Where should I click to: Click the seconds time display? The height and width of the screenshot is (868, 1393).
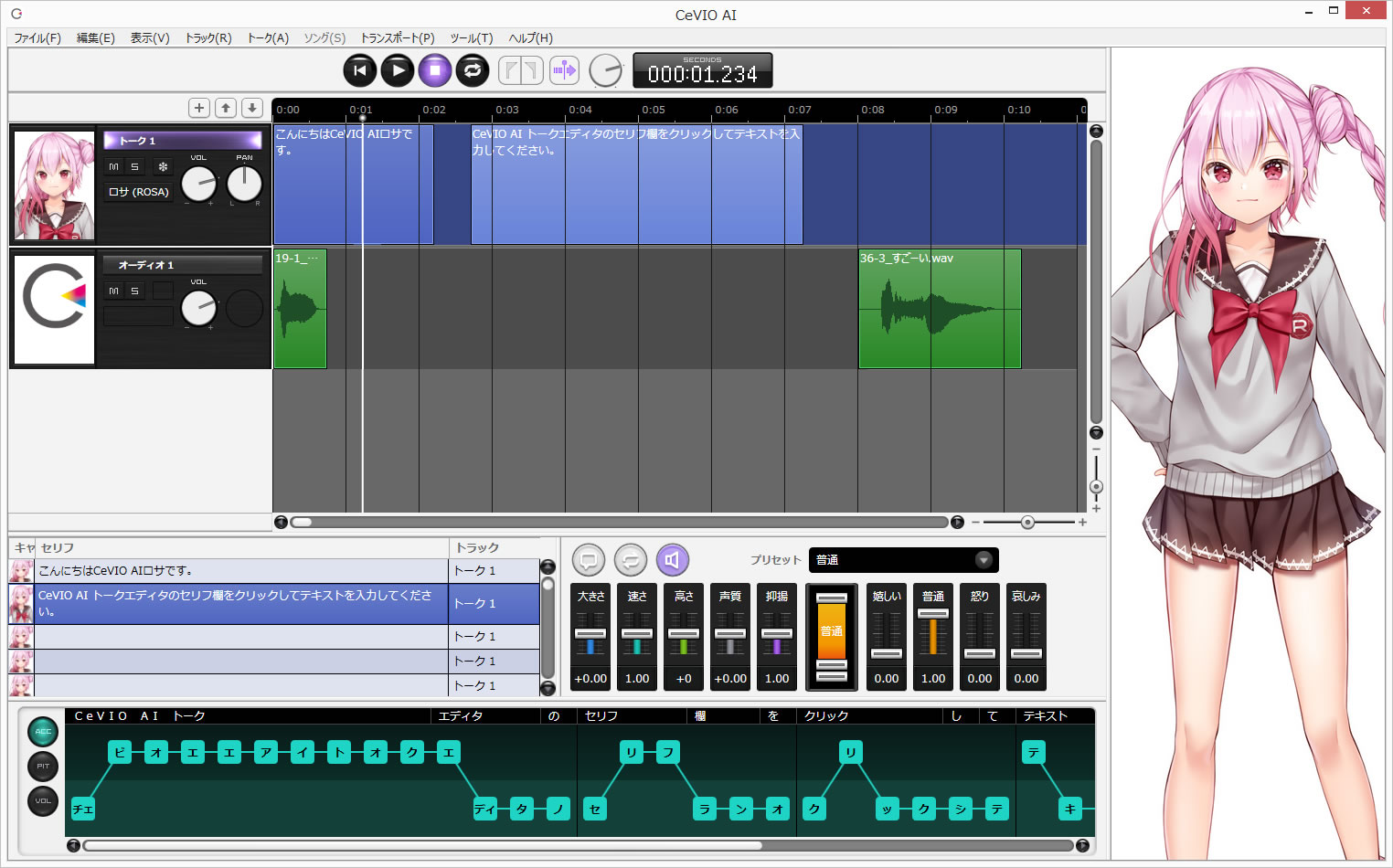[x=702, y=70]
